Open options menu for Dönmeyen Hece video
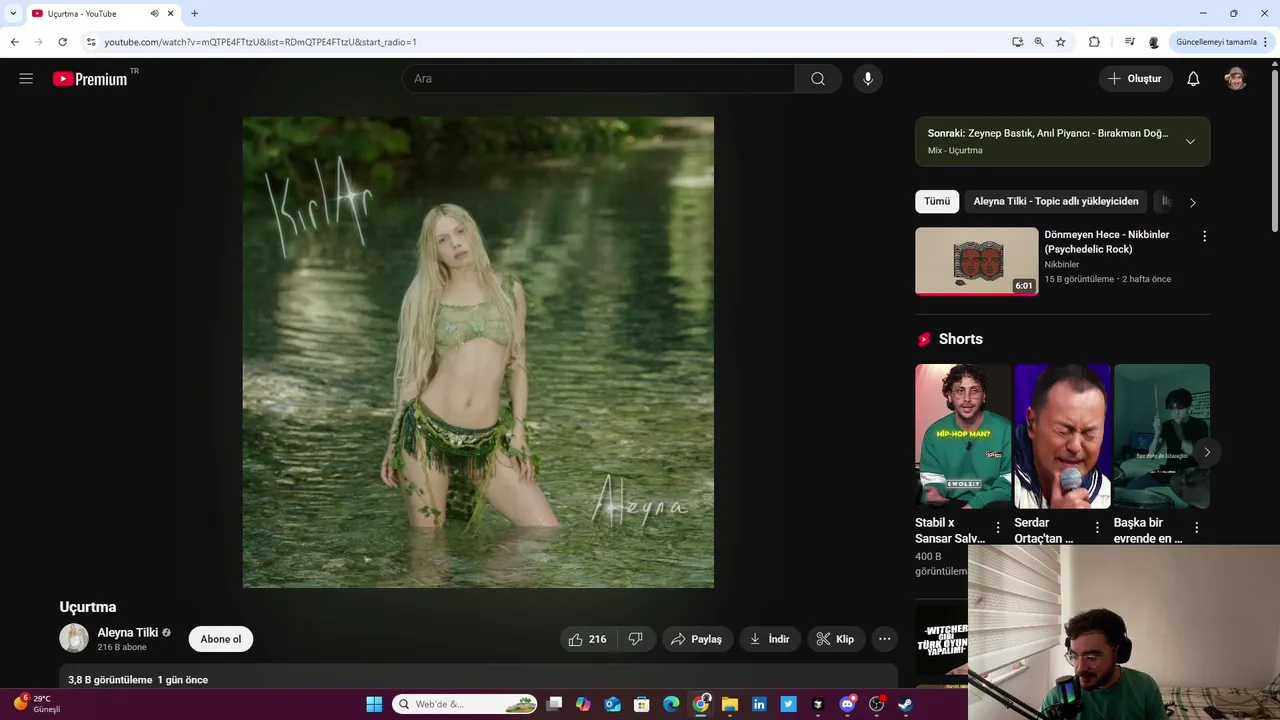 click(1204, 236)
